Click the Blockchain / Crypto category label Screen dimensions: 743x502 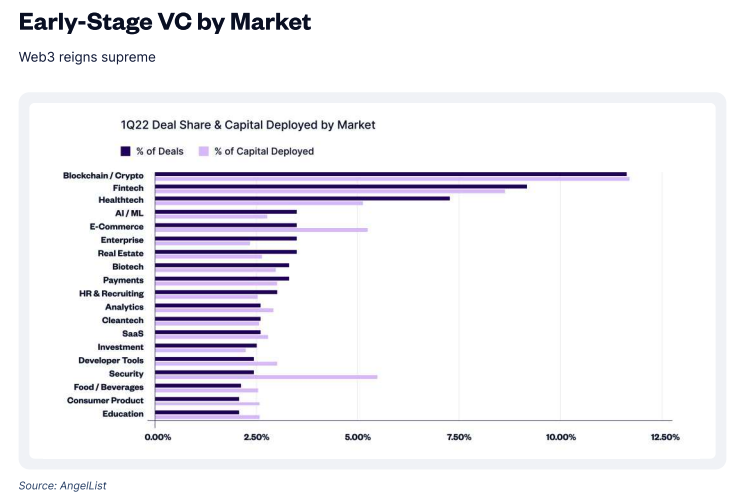point(103,175)
